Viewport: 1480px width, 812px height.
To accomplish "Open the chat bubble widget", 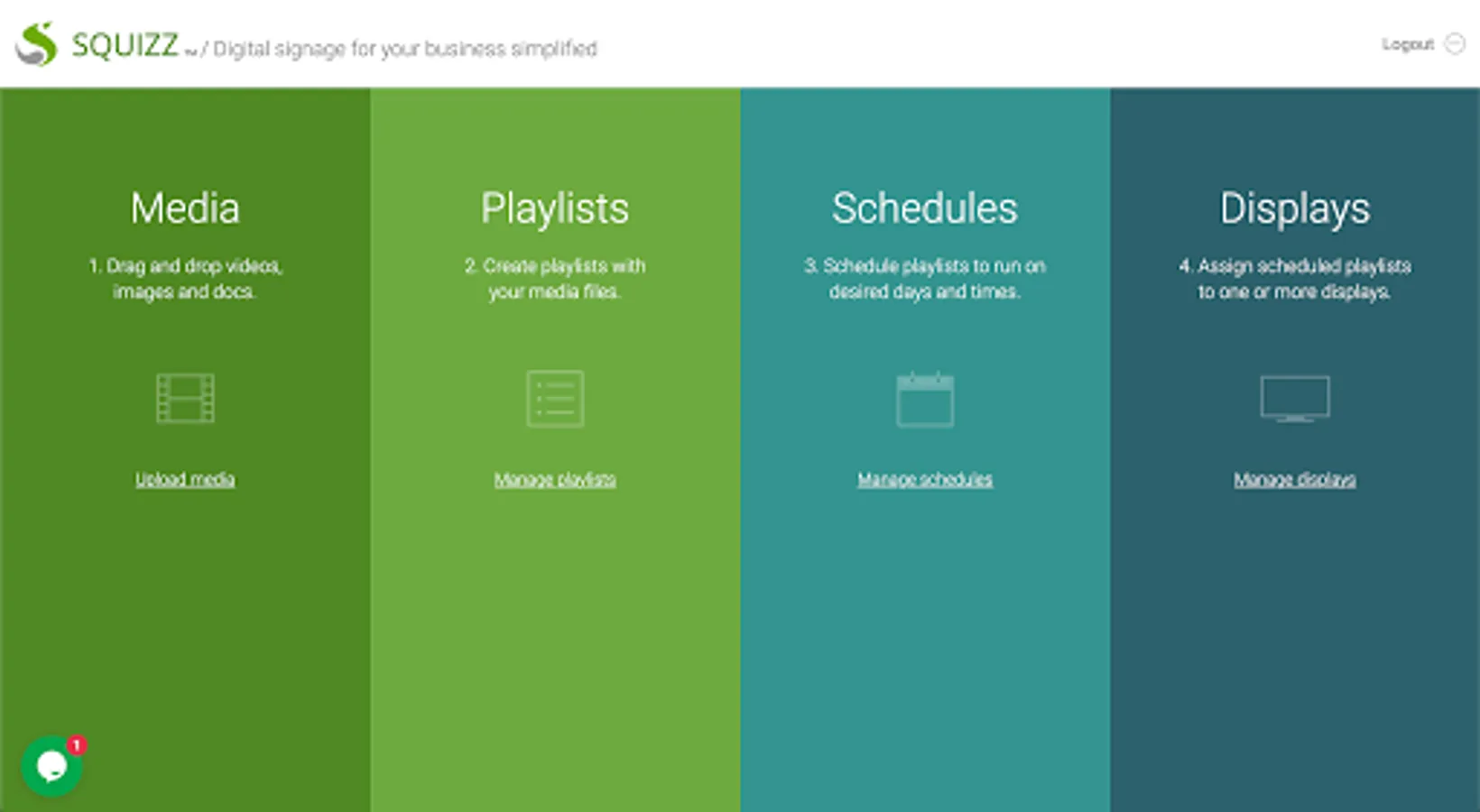I will 51,767.
